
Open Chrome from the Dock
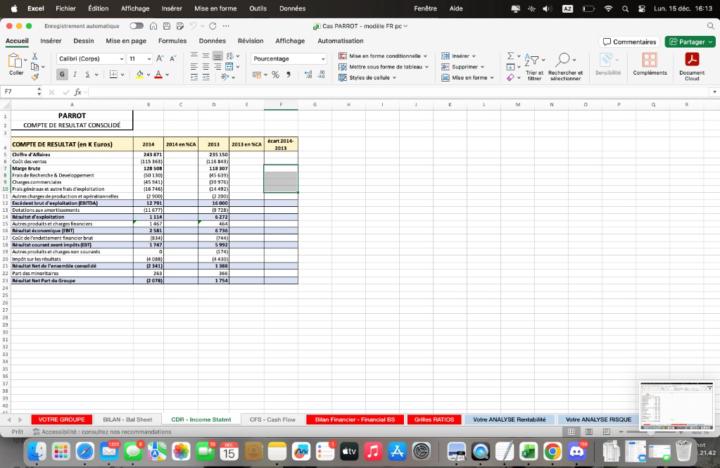552,452
